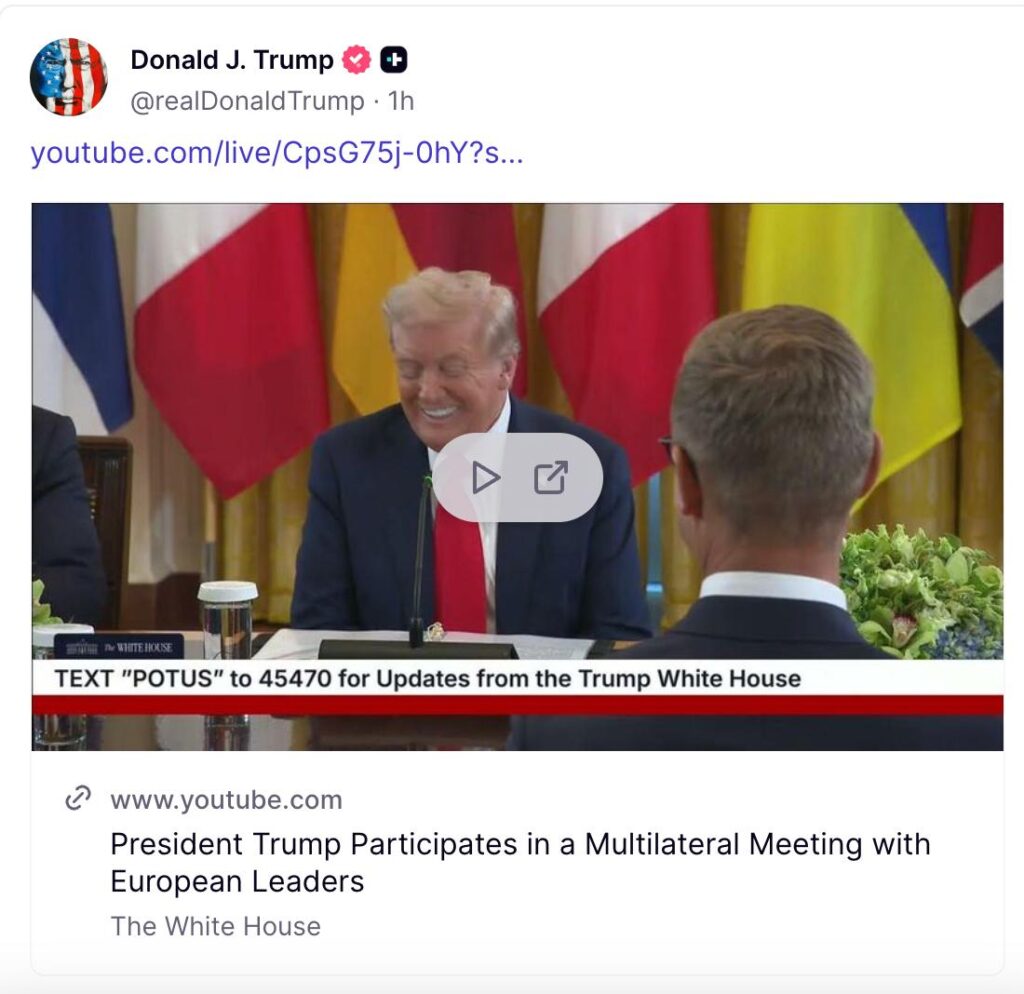This screenshot has height=994, width=1024.
Task: Click the red verified checkmark badge
Action: [x=357, y=60]
